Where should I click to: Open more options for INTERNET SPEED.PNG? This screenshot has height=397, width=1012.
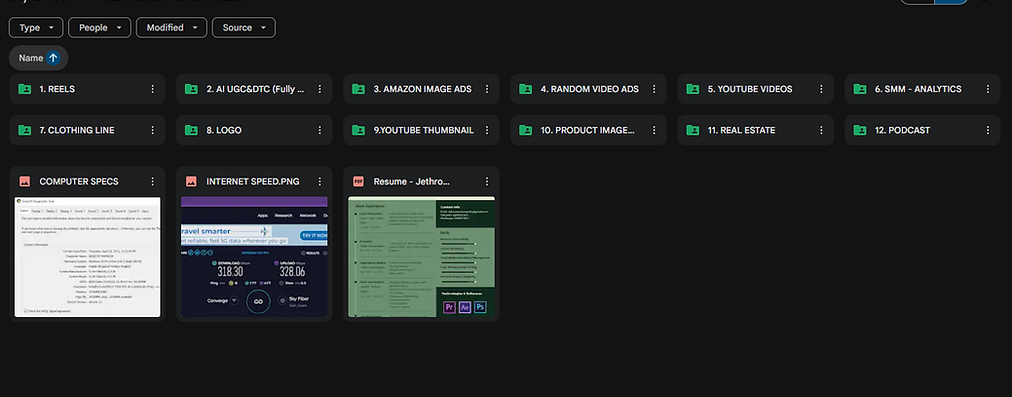pyautogui.click(x=319, y=182)
